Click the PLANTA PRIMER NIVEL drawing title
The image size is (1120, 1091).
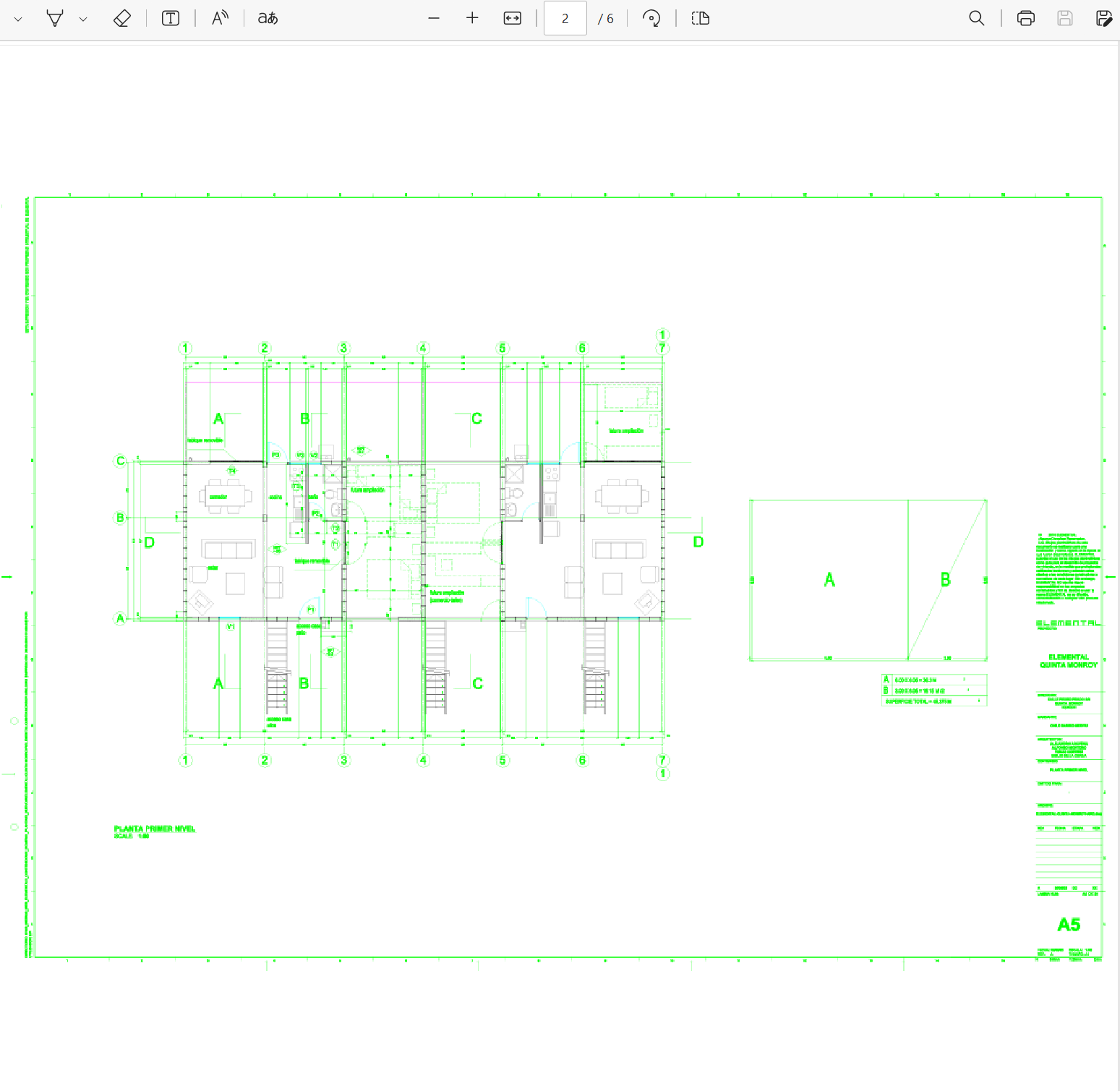154,829
